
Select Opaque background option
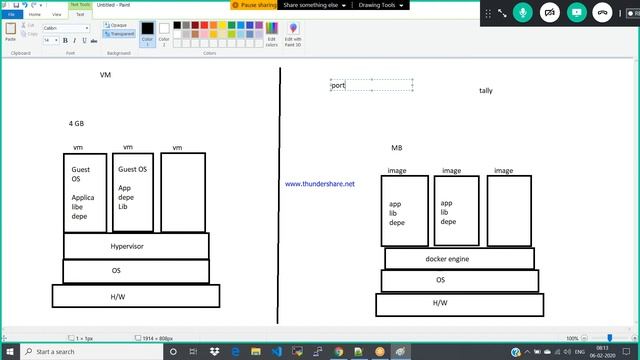[116, 25]
